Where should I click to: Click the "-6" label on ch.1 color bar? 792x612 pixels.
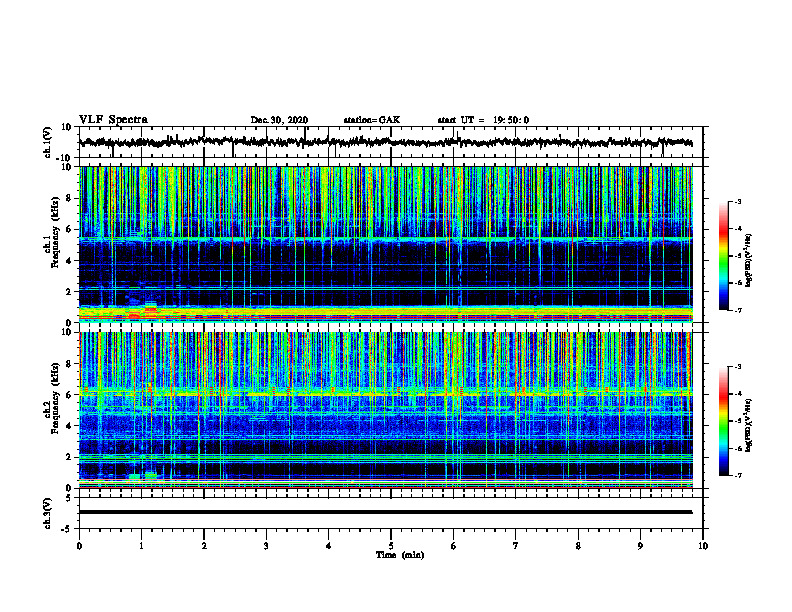(x=738, y=283)
